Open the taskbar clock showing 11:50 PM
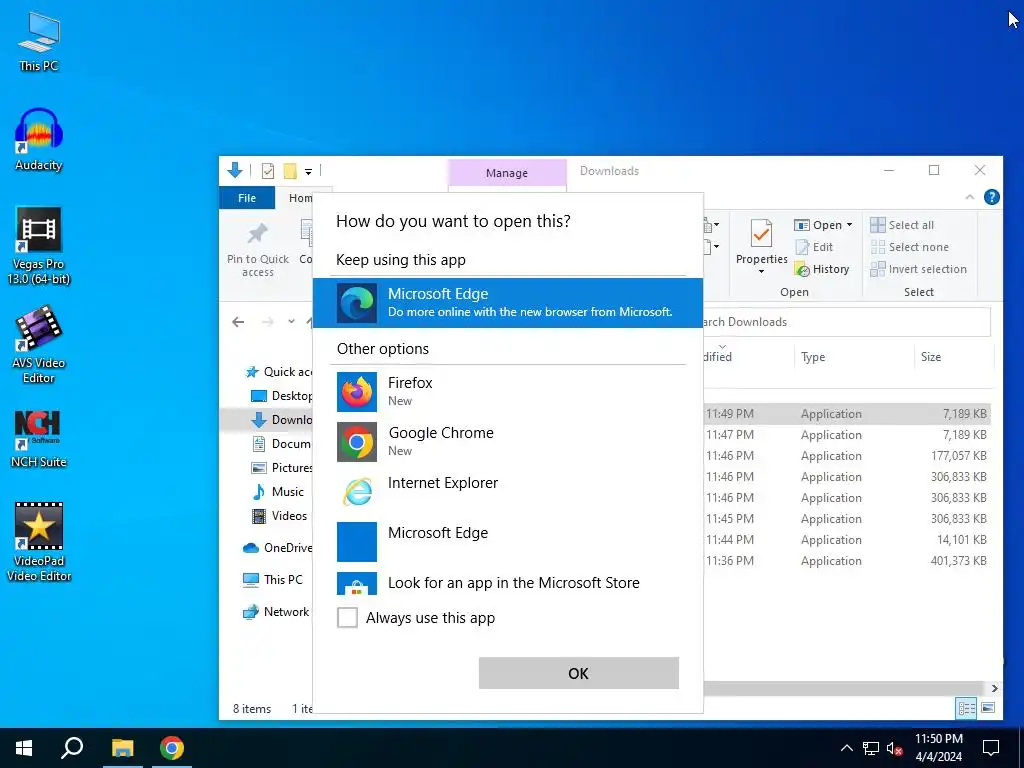 coord(938,748)
